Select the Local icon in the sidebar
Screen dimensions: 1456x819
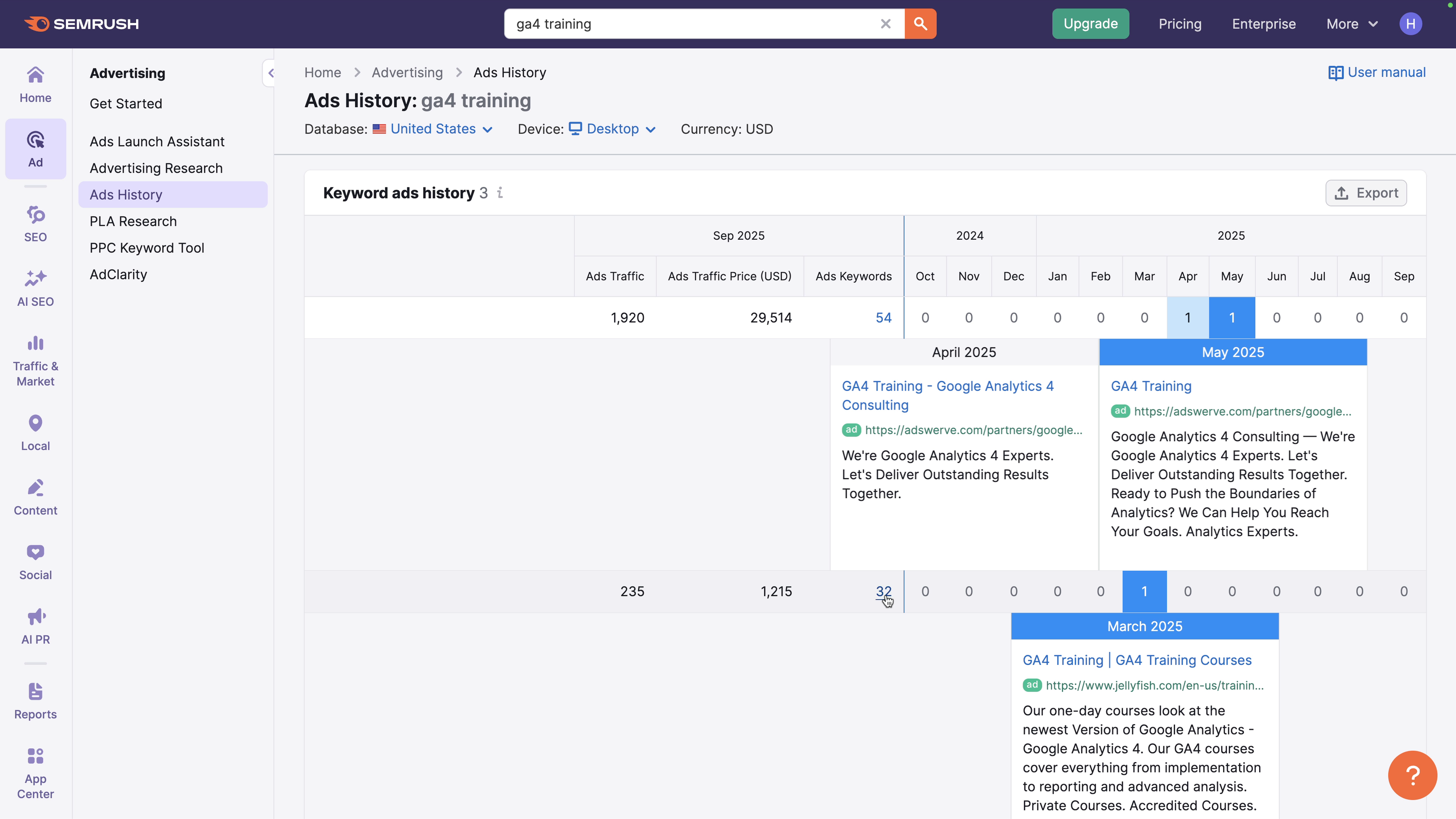(35, 432)
